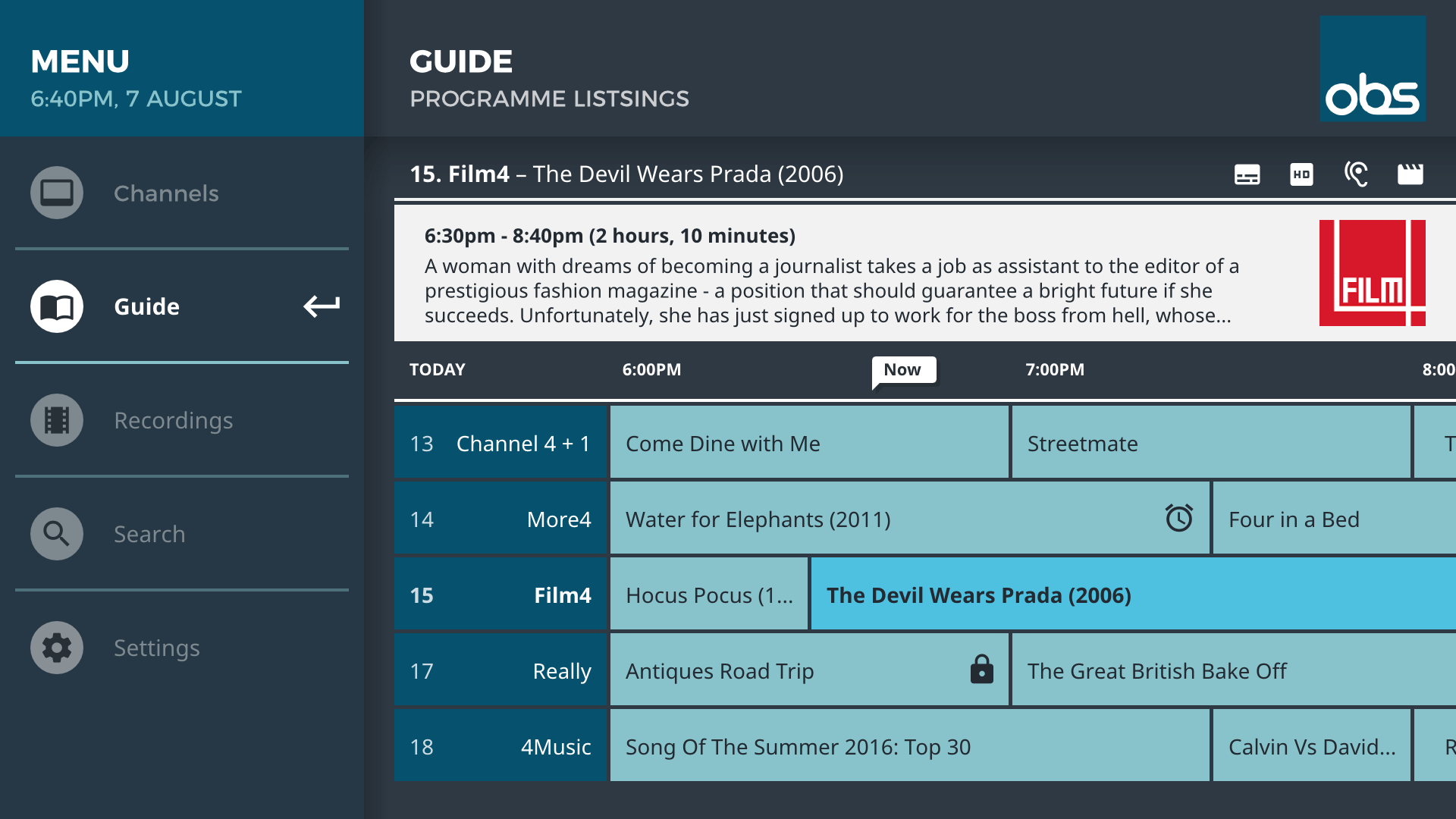Viewport: 1456px width, 819px height.
Task: Click the Recordings film-strip icon
Action: (x=57, y=420)
